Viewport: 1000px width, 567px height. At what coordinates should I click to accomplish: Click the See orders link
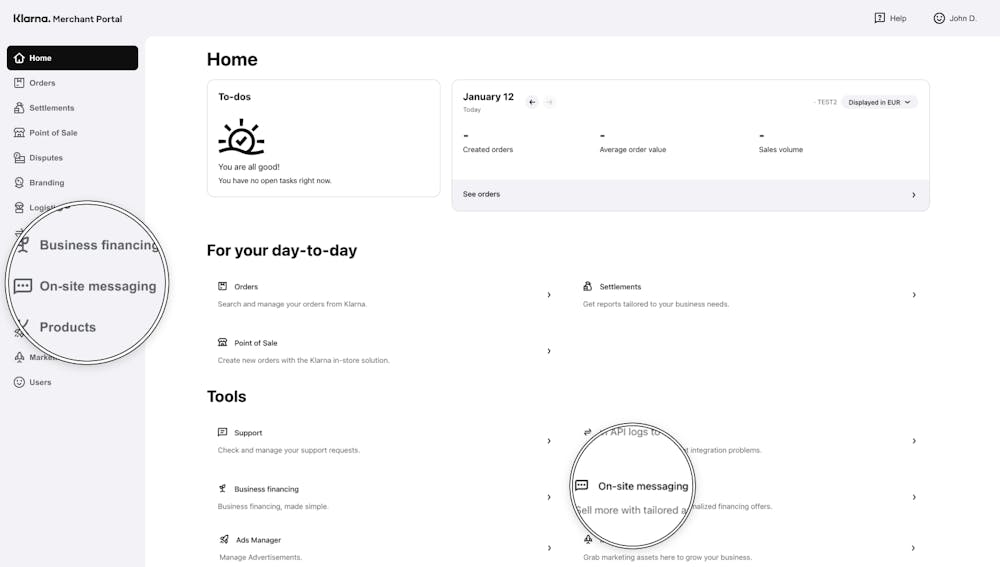pos(482,194)
